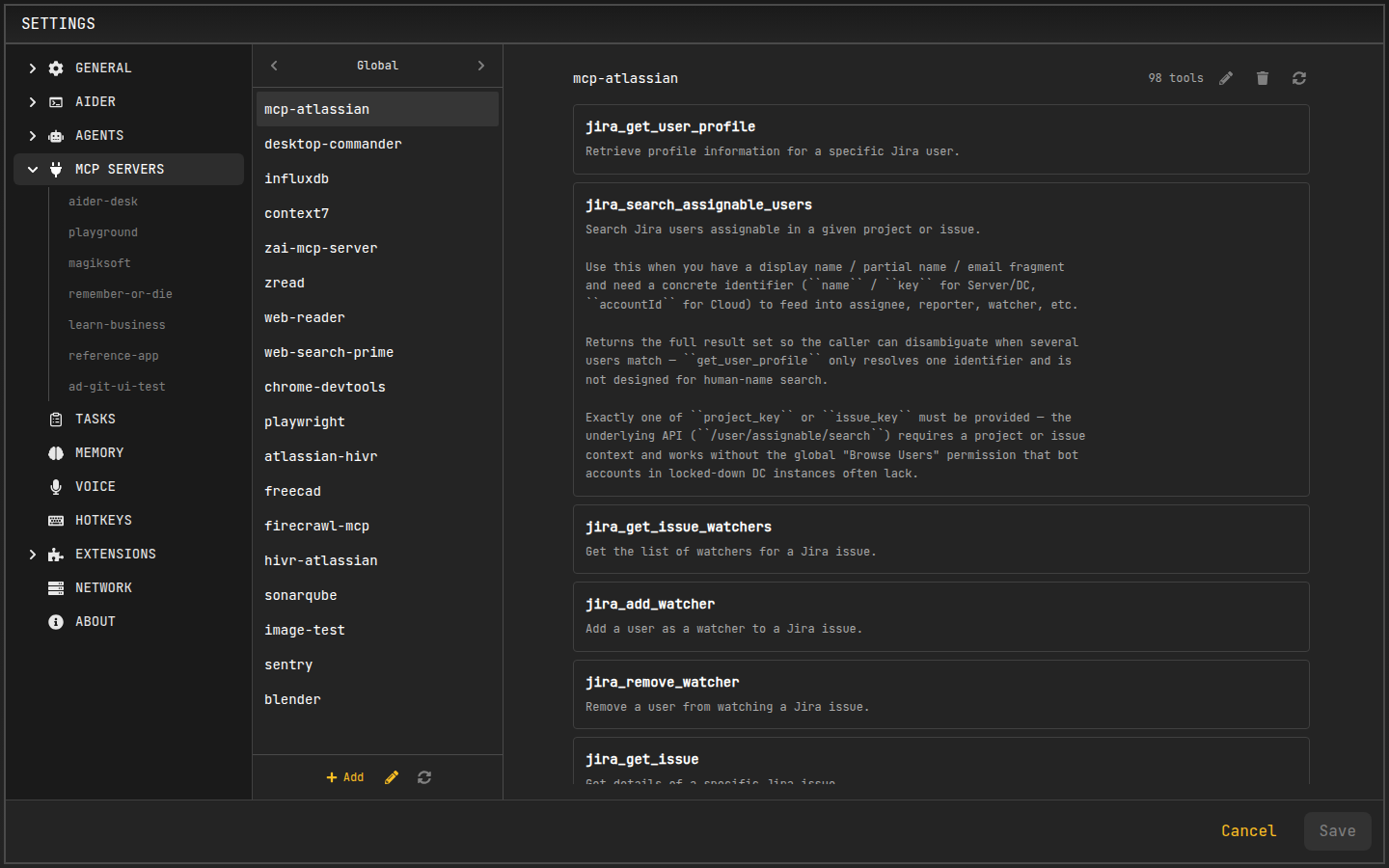Click refresh icon below the server list
Screen dimensions: 1389x868
pos(424,777)
